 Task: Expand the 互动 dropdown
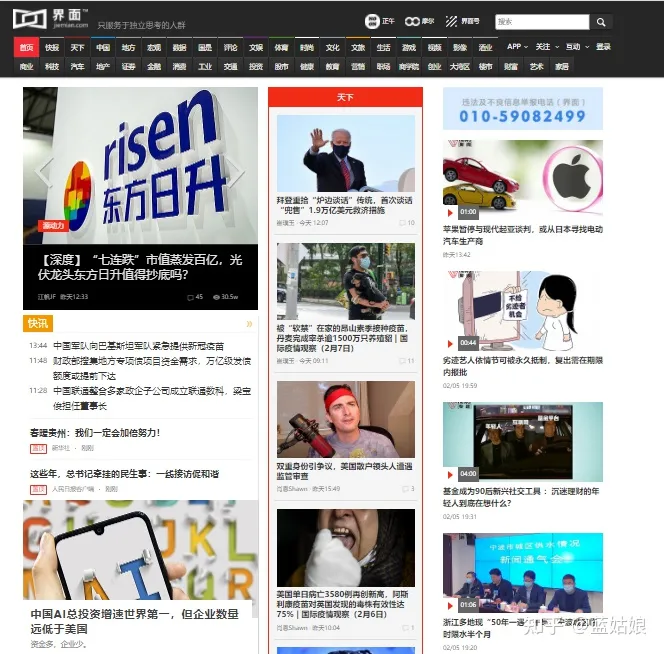(x=577, y=47)
